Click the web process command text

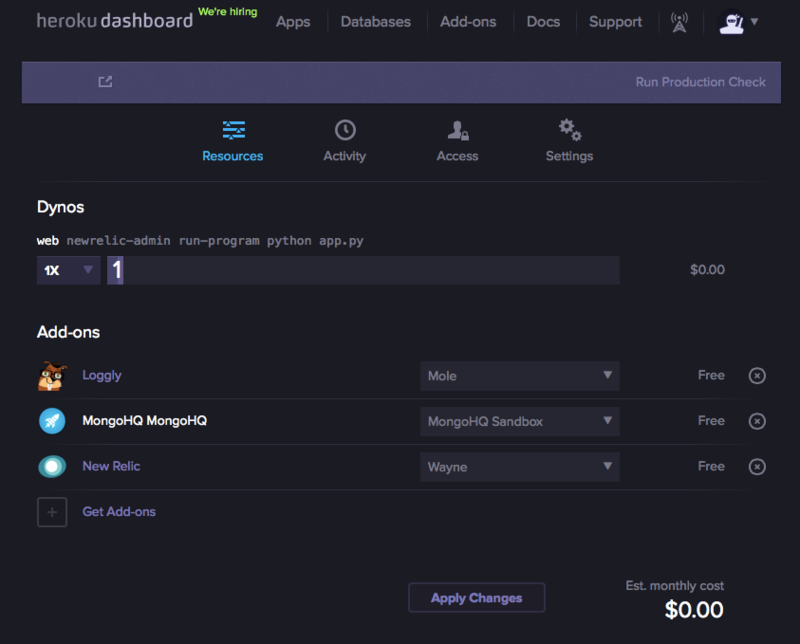pos(215,240)
